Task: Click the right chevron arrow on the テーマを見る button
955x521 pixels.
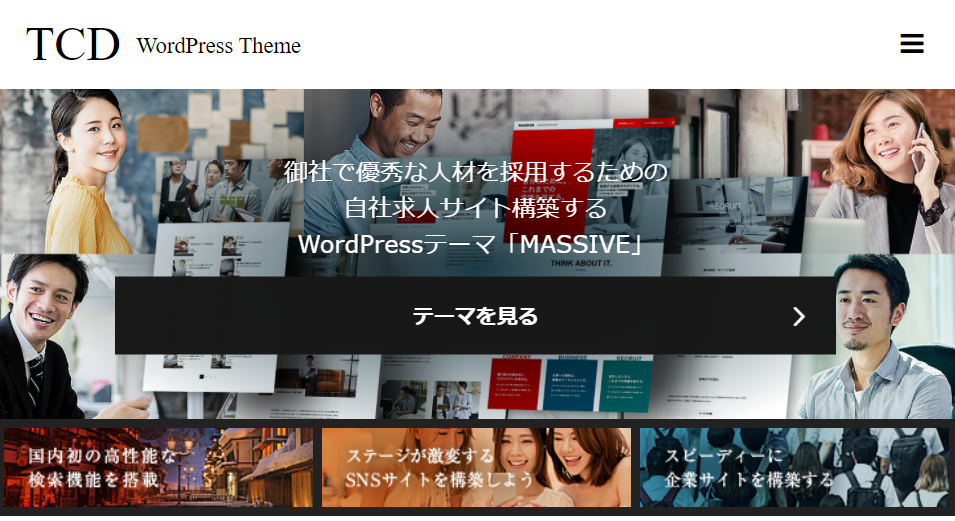Action: pyautogui.click(x=799, y=316)
